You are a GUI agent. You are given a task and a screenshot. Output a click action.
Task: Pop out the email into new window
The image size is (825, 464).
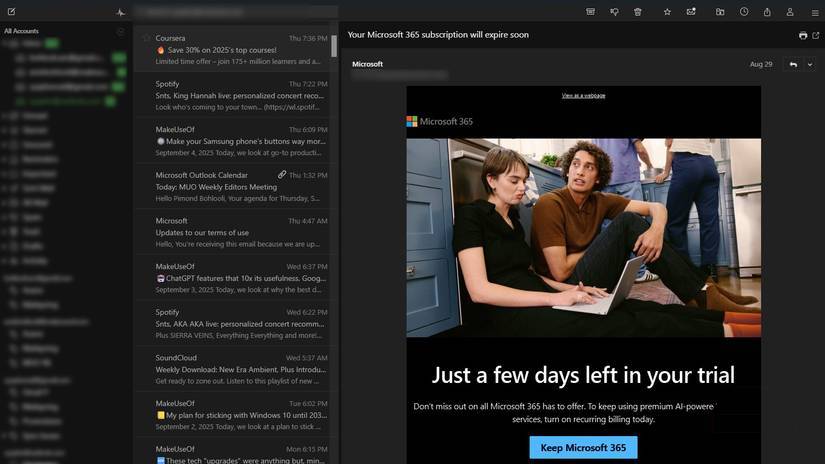816,35
